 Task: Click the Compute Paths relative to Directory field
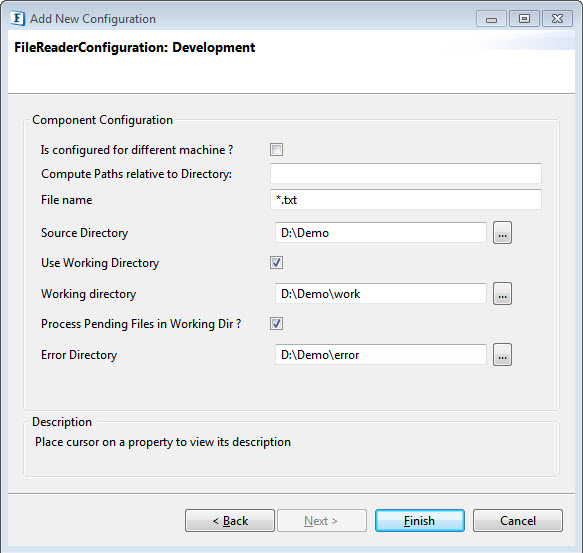point(406,173)
